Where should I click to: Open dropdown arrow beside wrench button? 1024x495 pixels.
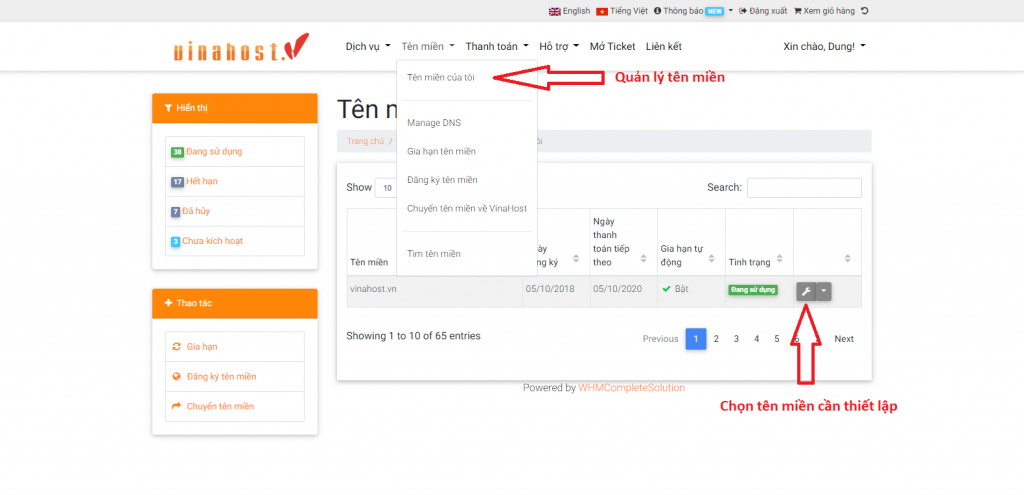coord(824,291)
